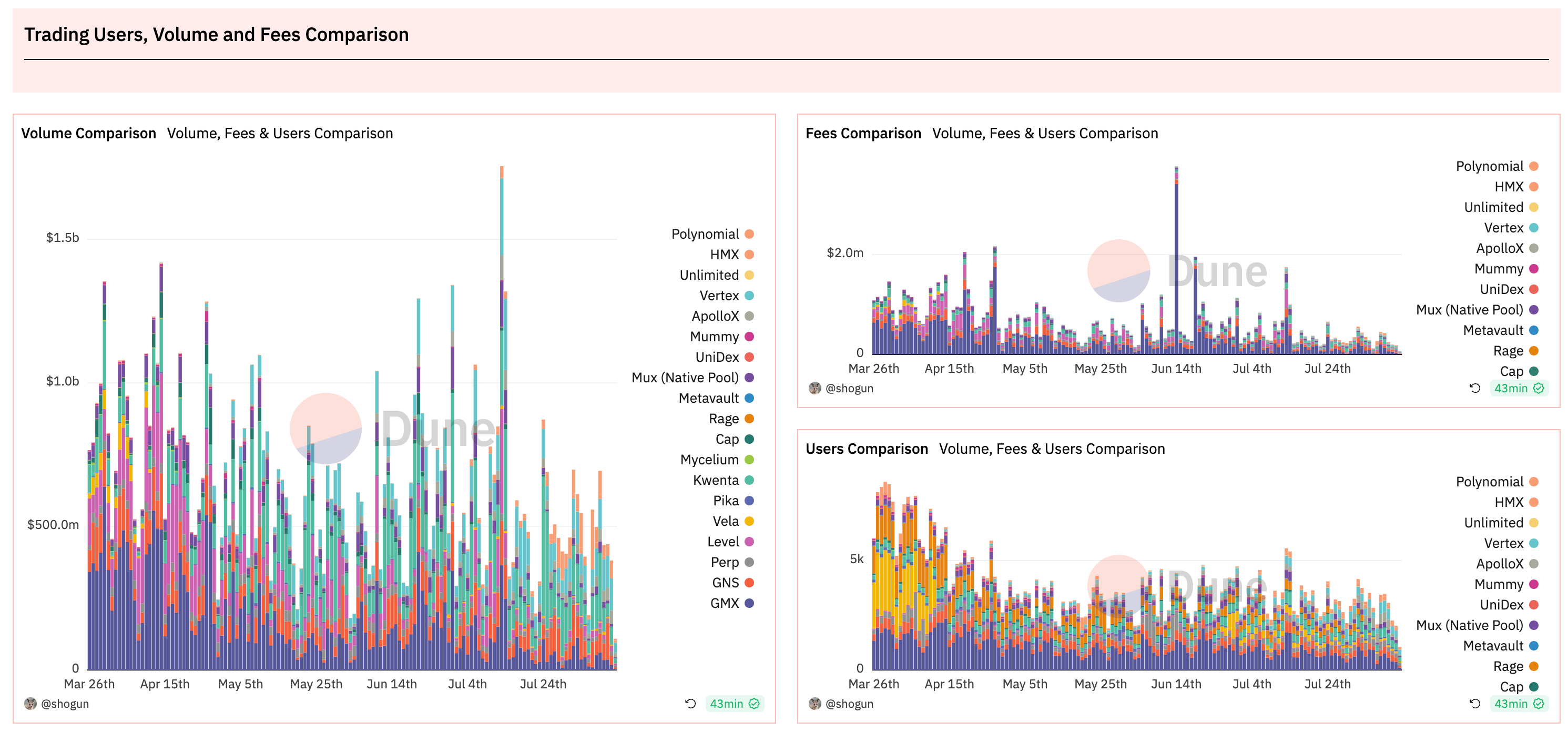Toggle Cap series in Users Comparison legend
This screenshot has height=732, width=1568.
point(1519,686)
